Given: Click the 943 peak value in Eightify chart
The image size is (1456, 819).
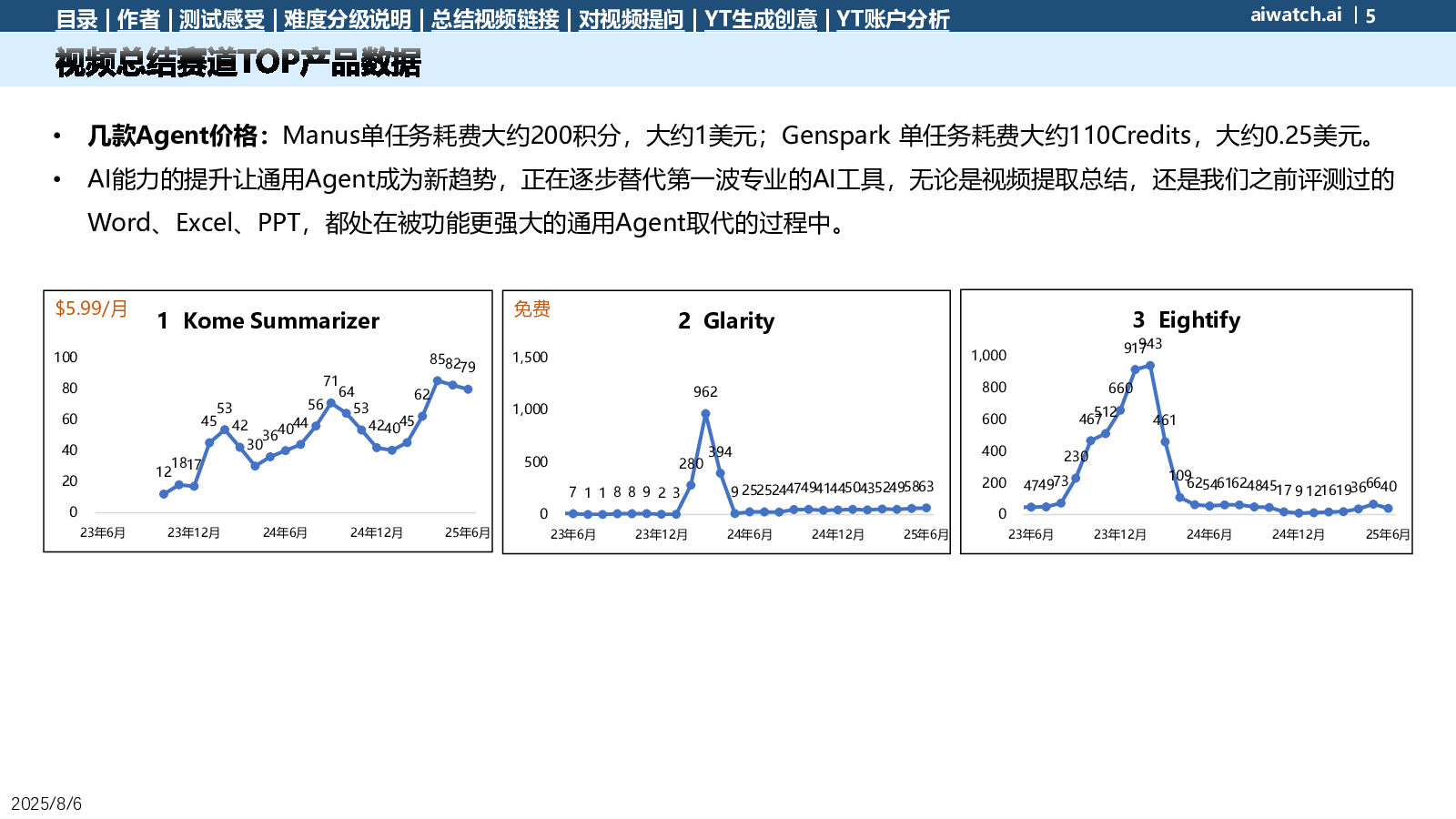Looking at the screenshot, I should 1151,343.
